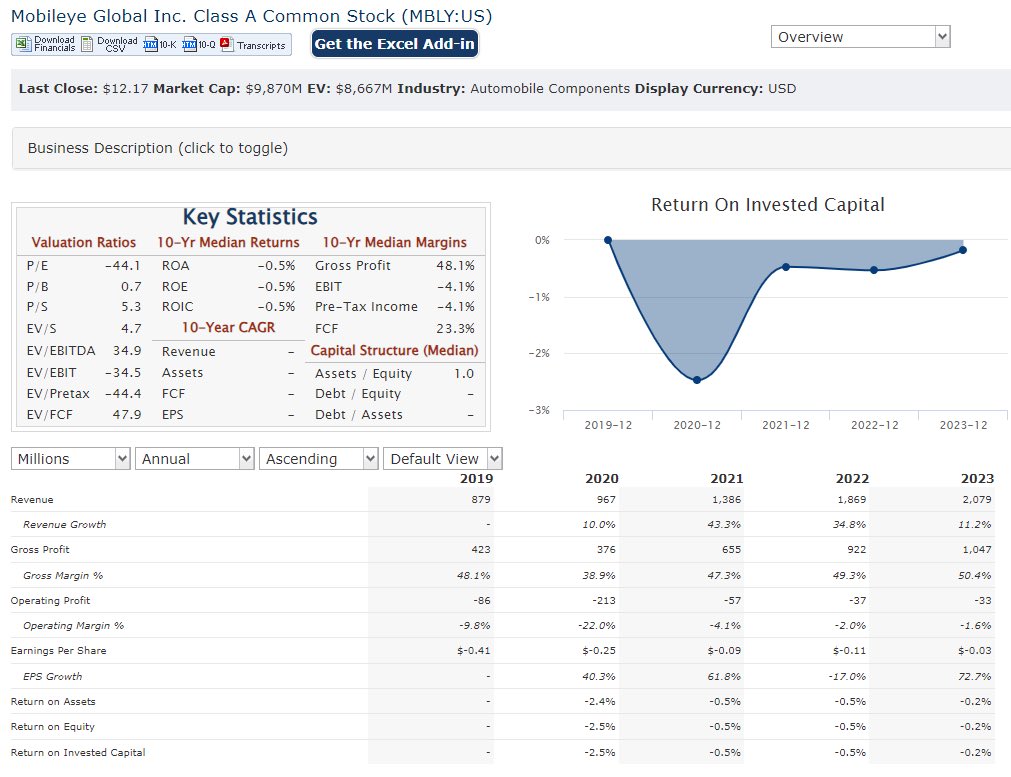
Task: Open the 10-K HTML document icon
Action: (x=150, y=44)
